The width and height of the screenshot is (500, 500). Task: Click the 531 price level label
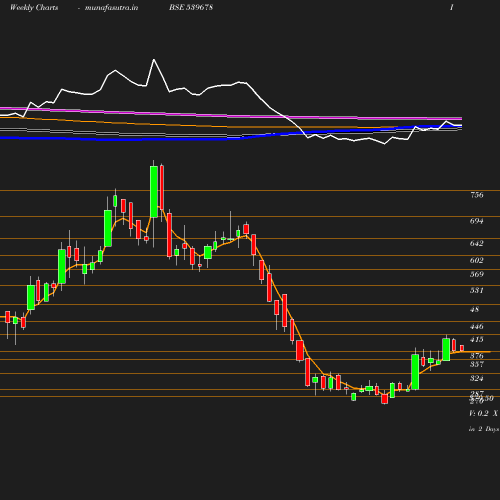(x=477, y=290)
